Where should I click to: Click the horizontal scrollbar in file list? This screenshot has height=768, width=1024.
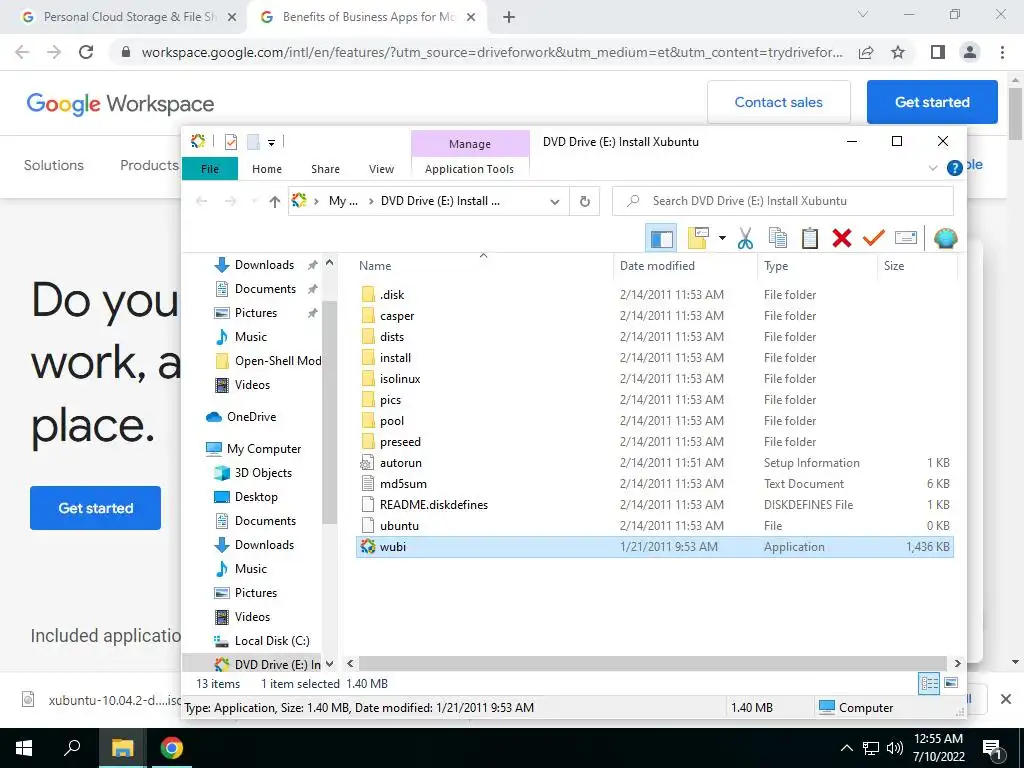(x=652, y=664)
